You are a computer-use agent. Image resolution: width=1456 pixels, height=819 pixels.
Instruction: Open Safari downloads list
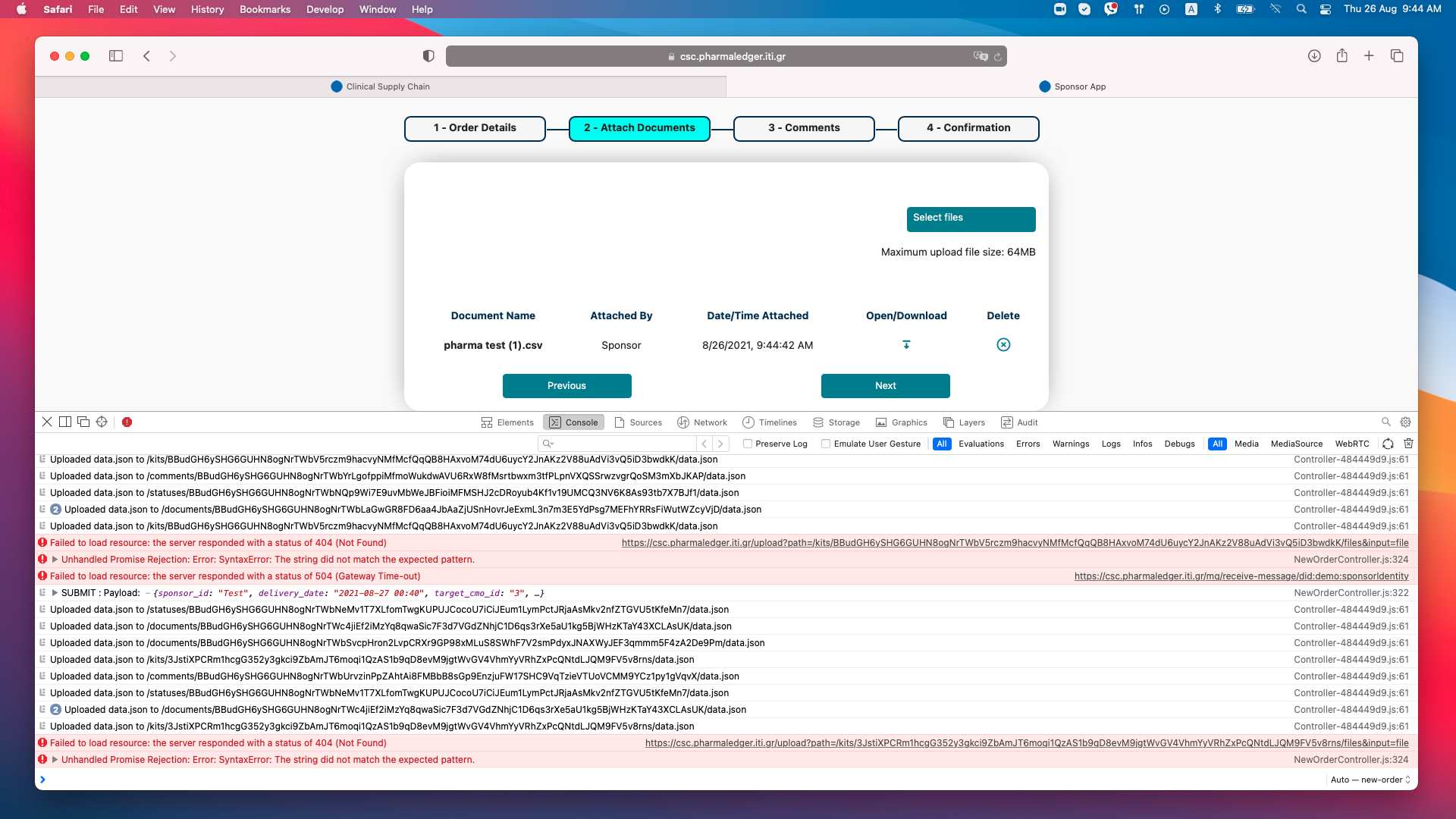[x=1314, y=56]
